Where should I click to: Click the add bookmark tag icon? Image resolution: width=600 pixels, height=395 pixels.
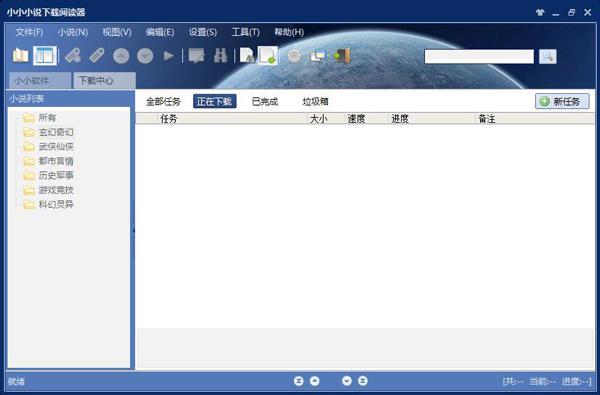pyautogui.click(x=72, y=56)
